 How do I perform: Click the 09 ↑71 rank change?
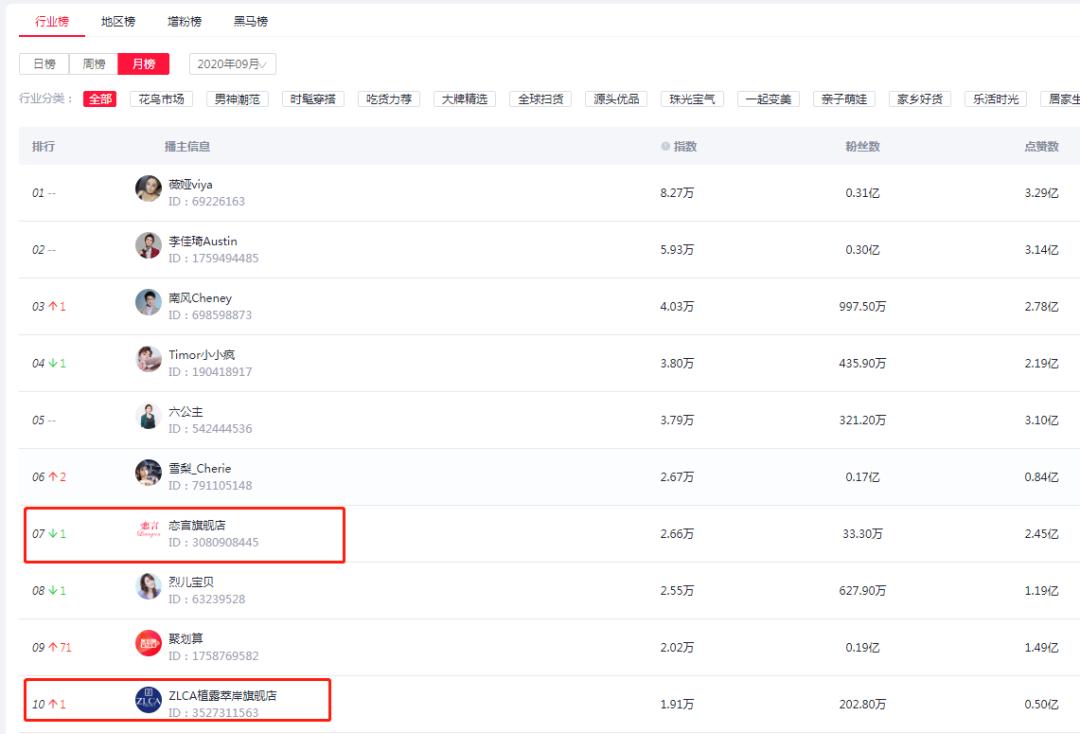click(52, 647)
